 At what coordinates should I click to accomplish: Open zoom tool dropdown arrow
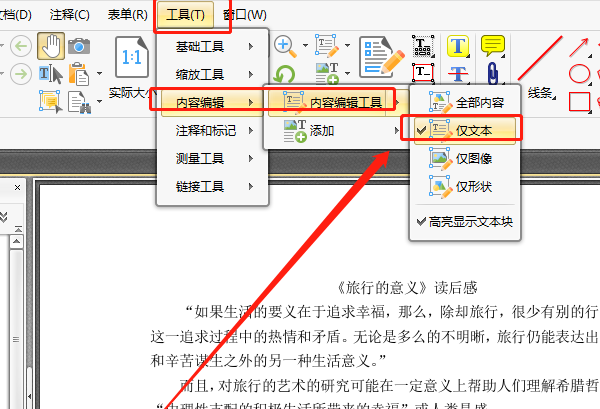(305, 46)
